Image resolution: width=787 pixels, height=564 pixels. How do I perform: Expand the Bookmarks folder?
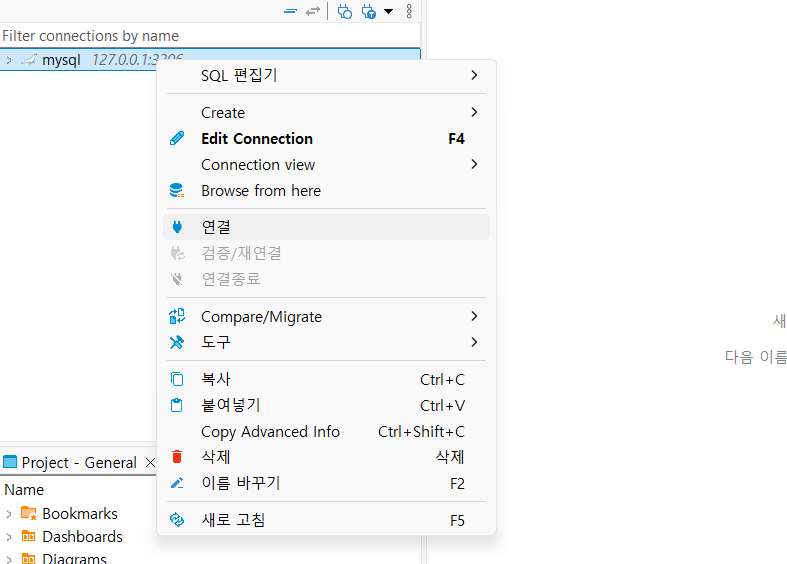(9, 514)
